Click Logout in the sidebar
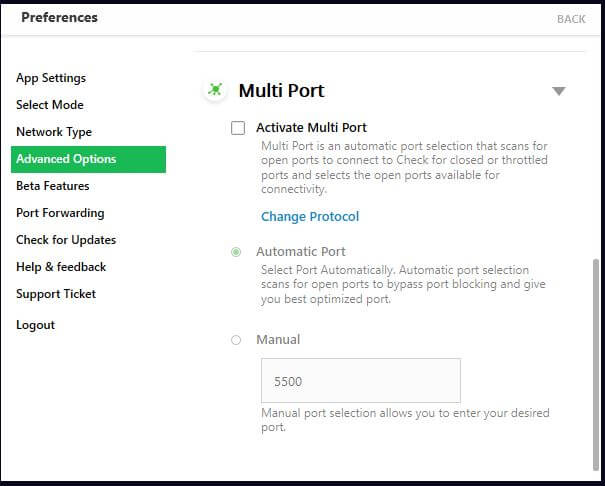The image size is (605, 486). coord(35,325)
